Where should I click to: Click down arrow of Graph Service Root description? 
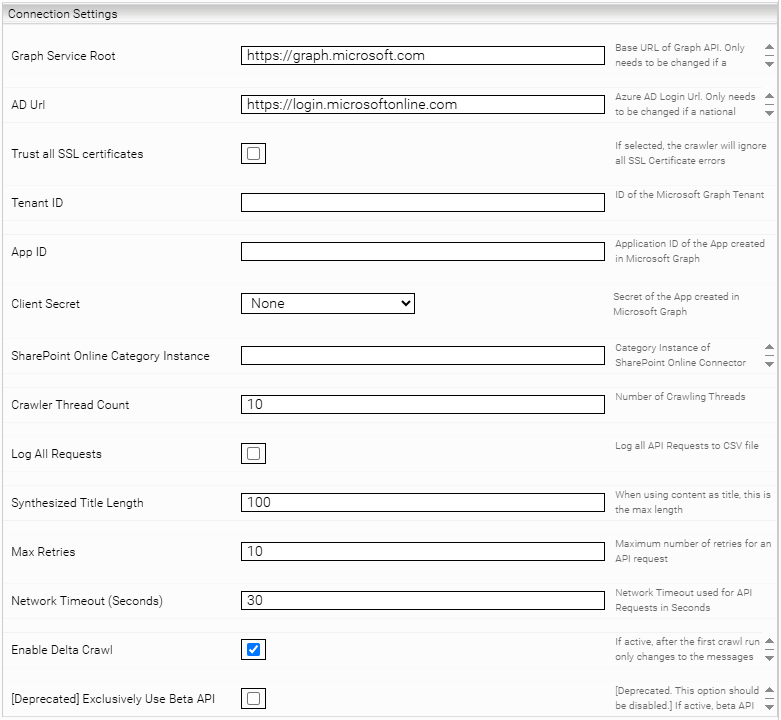pyautogui.click(x=769, y=63)
